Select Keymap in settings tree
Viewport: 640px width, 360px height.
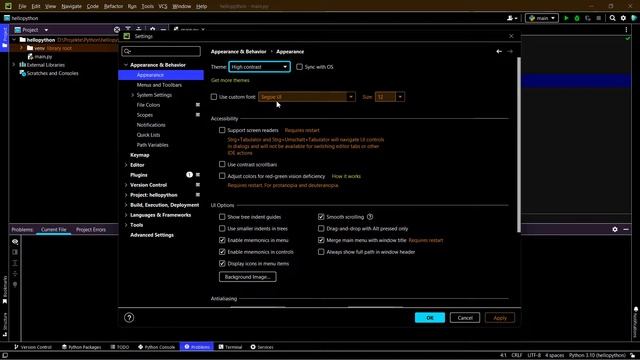click(140, 155)
